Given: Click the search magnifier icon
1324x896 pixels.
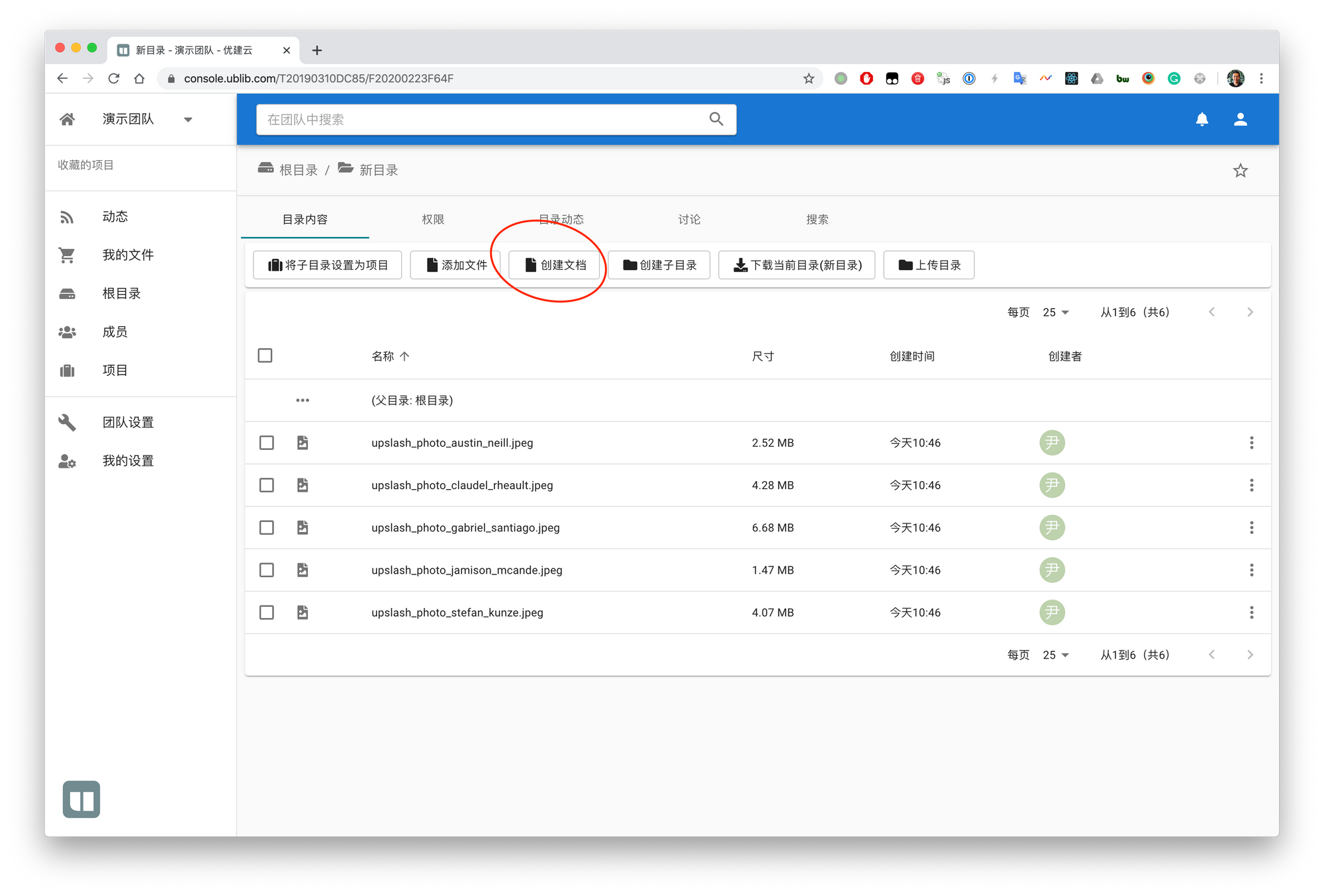Looking at the screenshot, I should tap(716, 119).
